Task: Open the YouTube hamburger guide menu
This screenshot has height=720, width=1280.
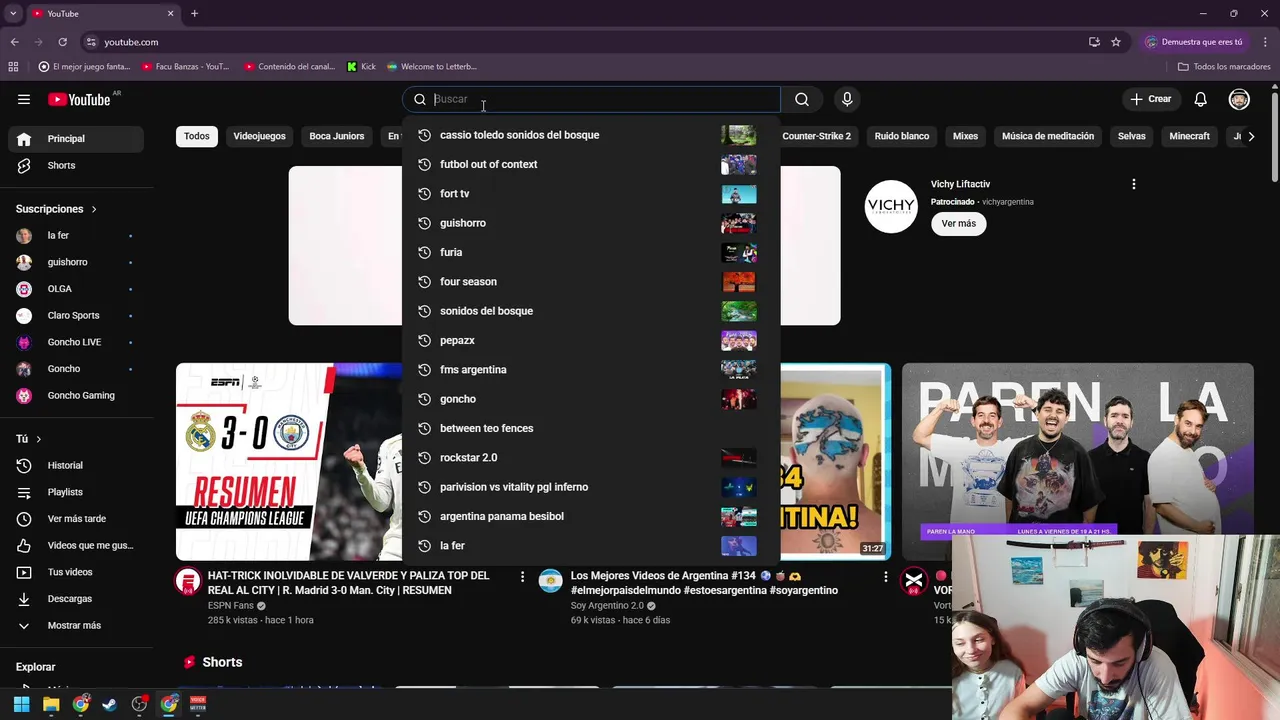Action: point(24,99)
